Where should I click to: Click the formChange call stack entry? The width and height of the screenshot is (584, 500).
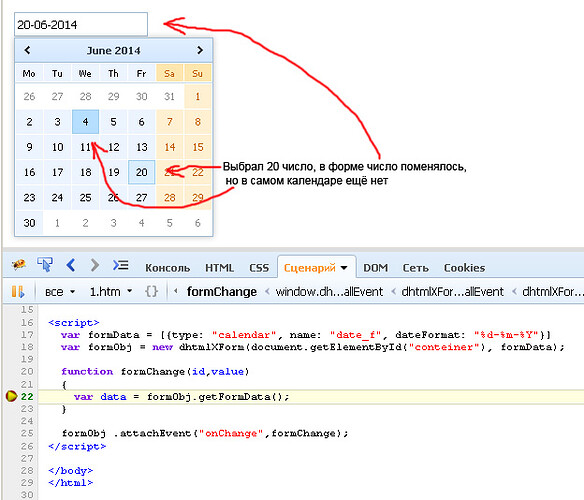222,292
